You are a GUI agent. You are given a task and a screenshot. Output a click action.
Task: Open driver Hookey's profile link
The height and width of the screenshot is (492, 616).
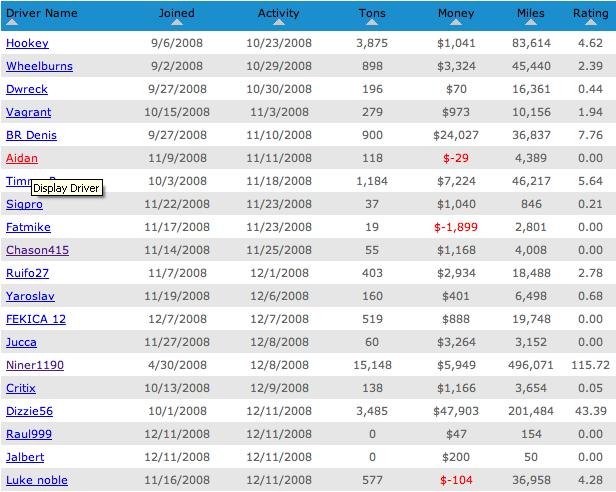point(27,44)
